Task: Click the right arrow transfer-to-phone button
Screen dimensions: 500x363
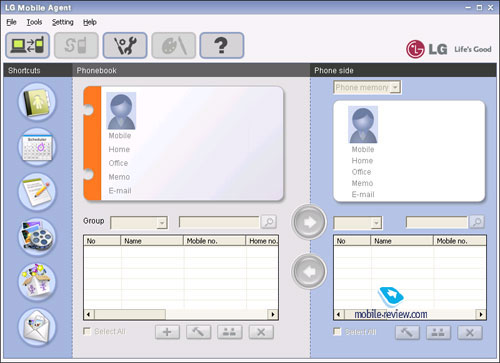Action: tap(309, 222)
